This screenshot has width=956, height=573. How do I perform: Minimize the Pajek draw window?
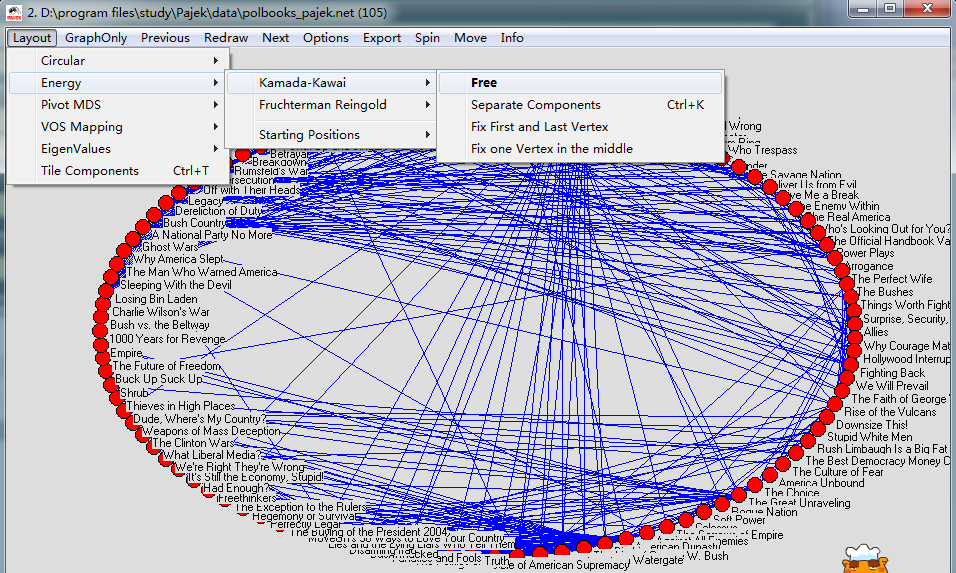[863, 9]
